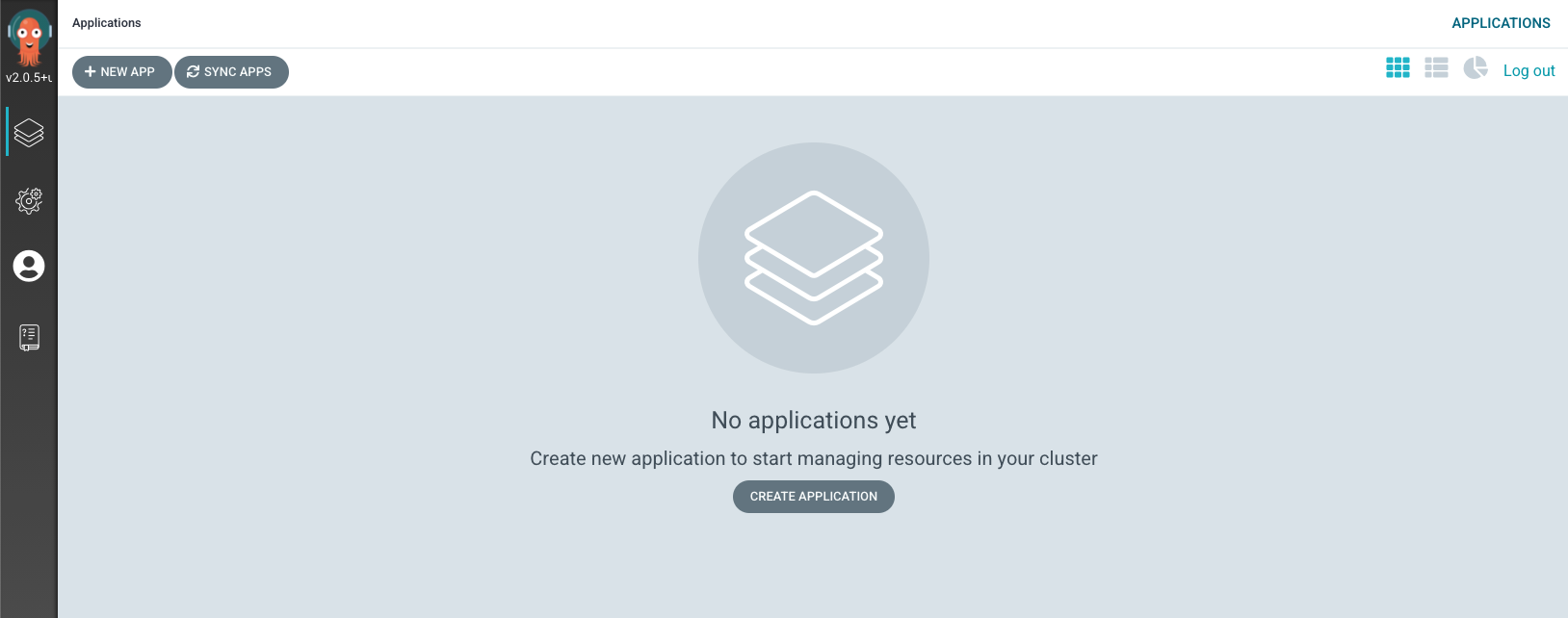Click the v2.0.5 version label

[x=29, y=78]
